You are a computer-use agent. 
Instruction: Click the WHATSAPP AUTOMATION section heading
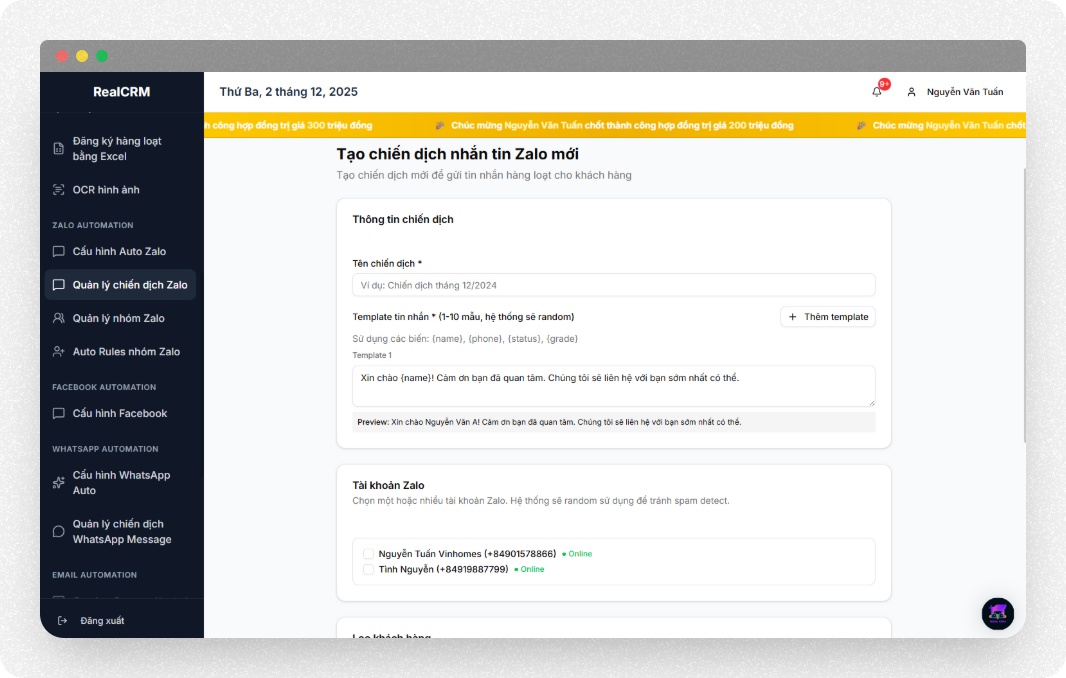pyautogui.click(x=105, y=449)
